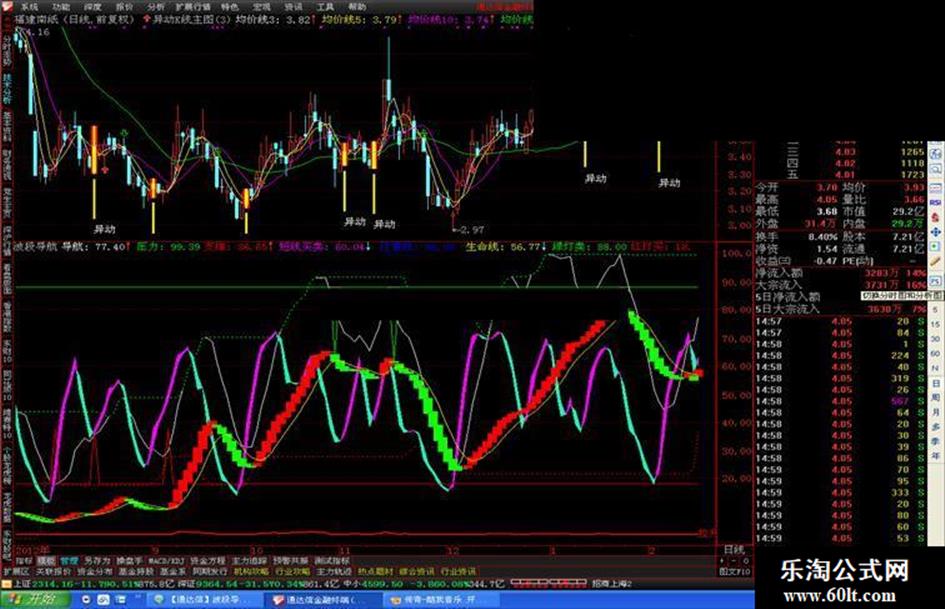This screenshot has height=609, width=945.
Task: Open the 分析 menu
Action: click(155, 7)
